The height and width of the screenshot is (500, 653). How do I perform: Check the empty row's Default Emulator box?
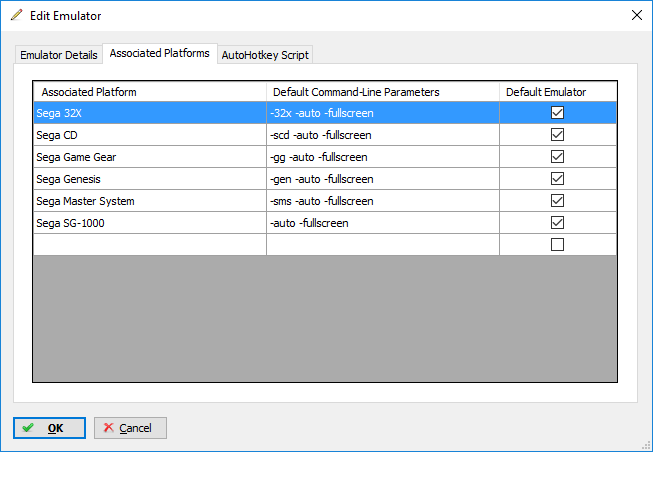[557, 244]
